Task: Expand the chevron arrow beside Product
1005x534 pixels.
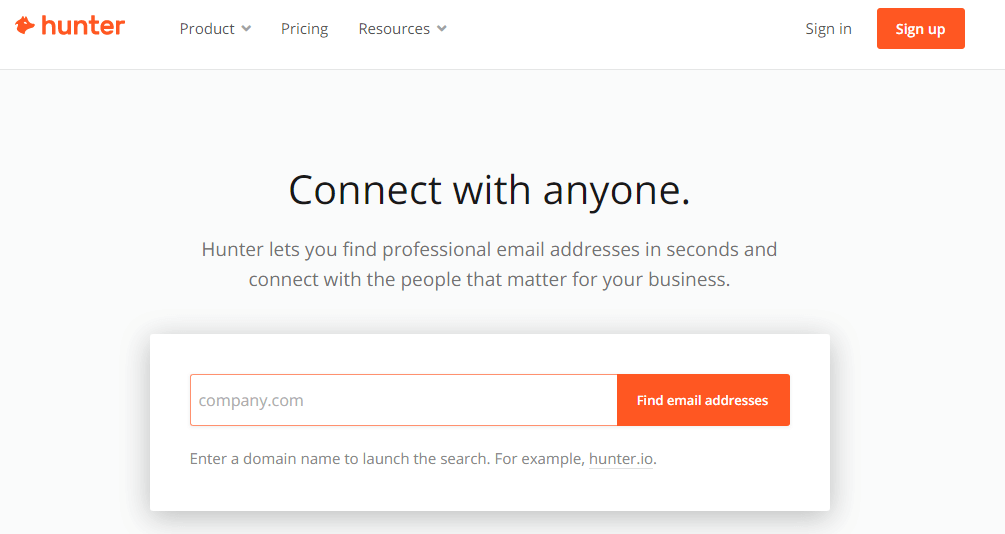Action: pos(246,29)
